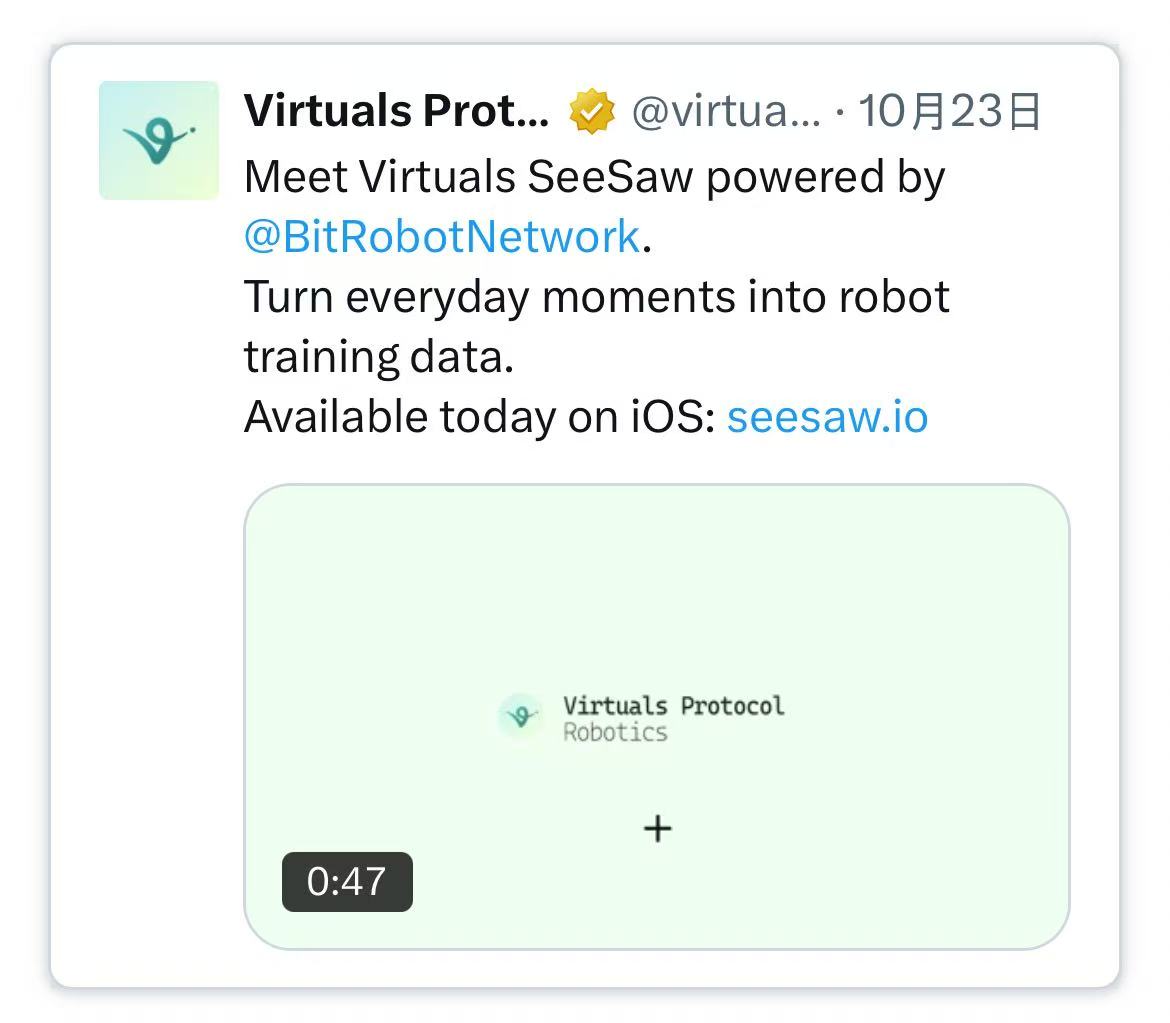Open the @BitRobotNetwork profile link

[440, 235]
